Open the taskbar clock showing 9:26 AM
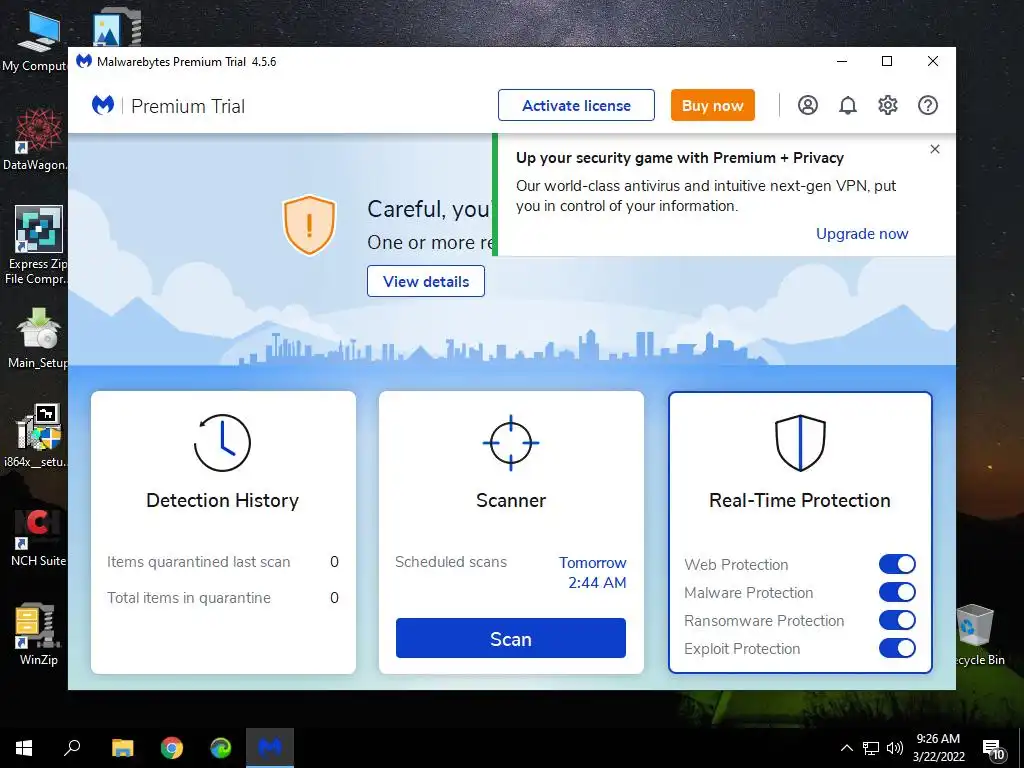The image size is (1024, 768). click(938, 748)
